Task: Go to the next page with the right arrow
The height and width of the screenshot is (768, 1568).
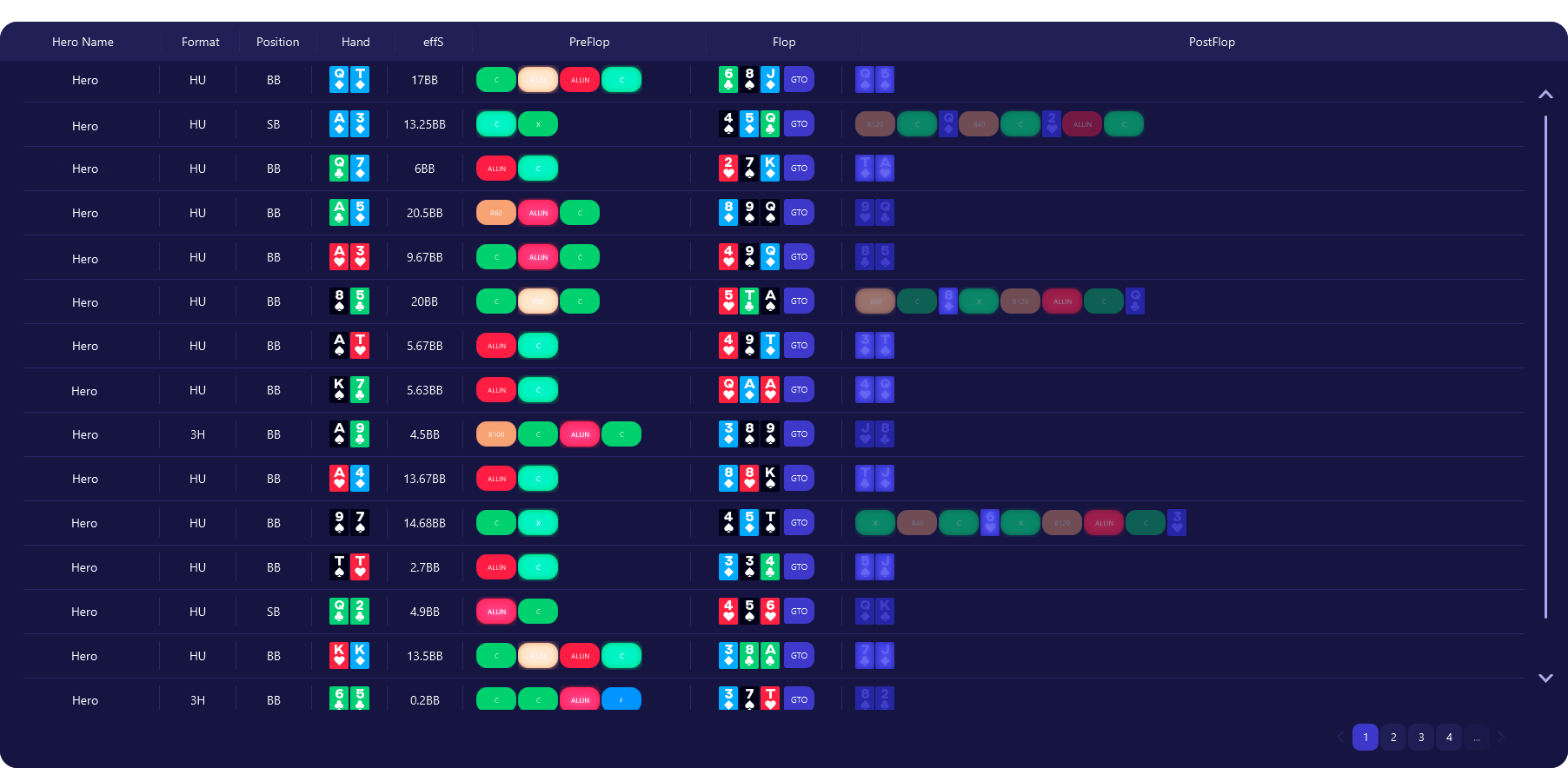Action: point(1500,737)
